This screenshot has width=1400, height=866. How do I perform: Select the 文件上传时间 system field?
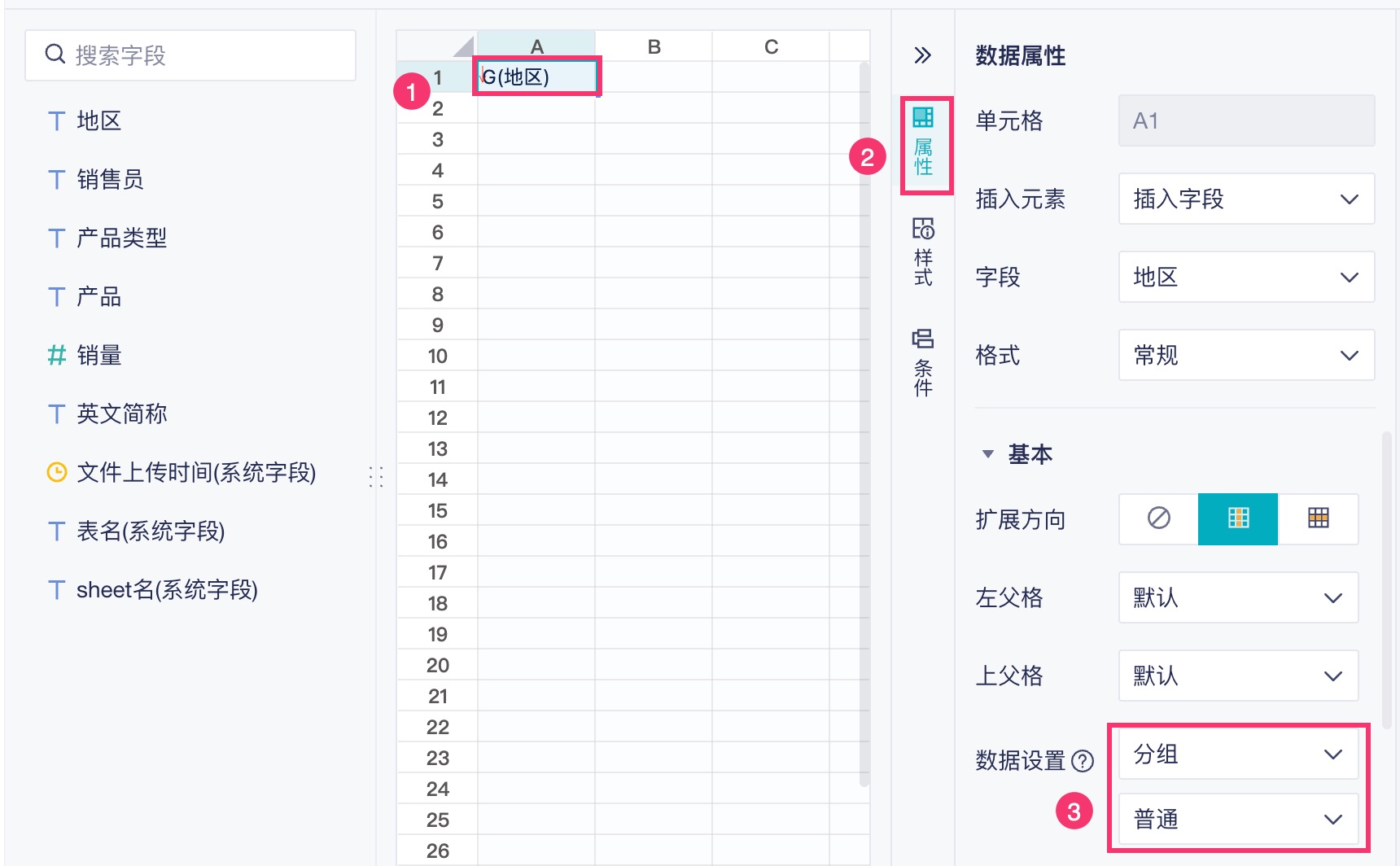coord(195,473)
